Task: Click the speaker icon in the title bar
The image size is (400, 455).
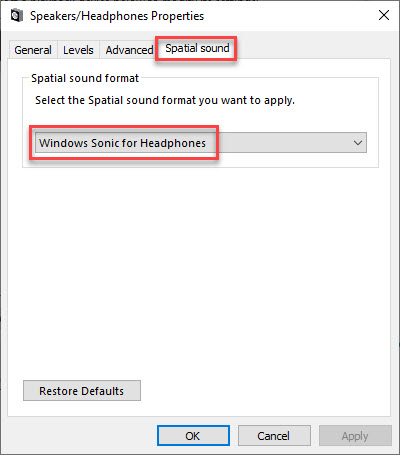Action: point(17,16)
